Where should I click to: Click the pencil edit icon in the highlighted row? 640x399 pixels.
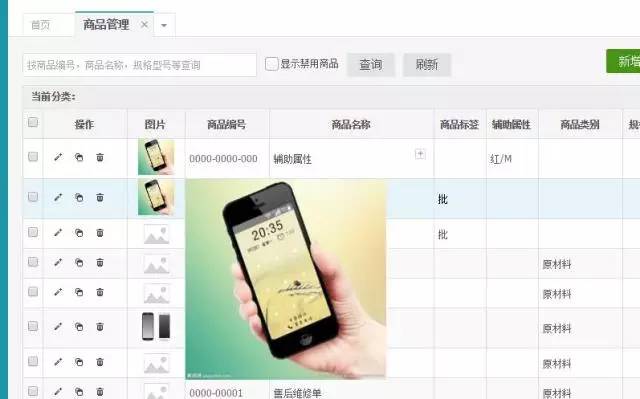point(58,197)
